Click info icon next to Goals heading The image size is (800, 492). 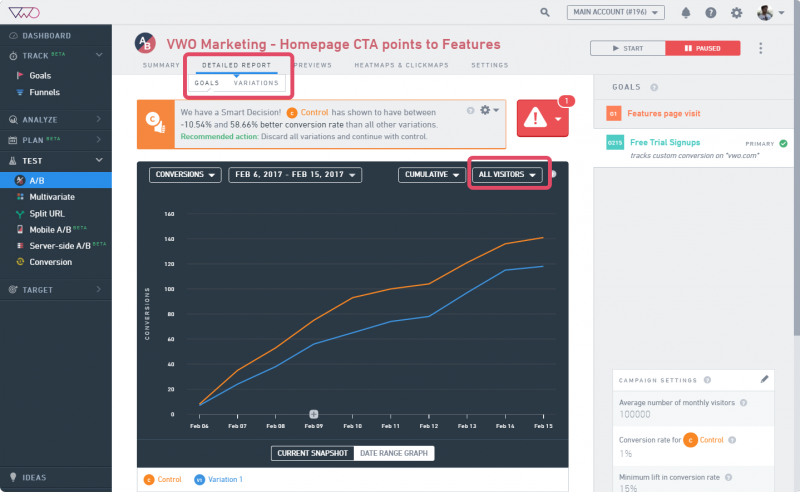pyautogui.click(x=654, y=87)
